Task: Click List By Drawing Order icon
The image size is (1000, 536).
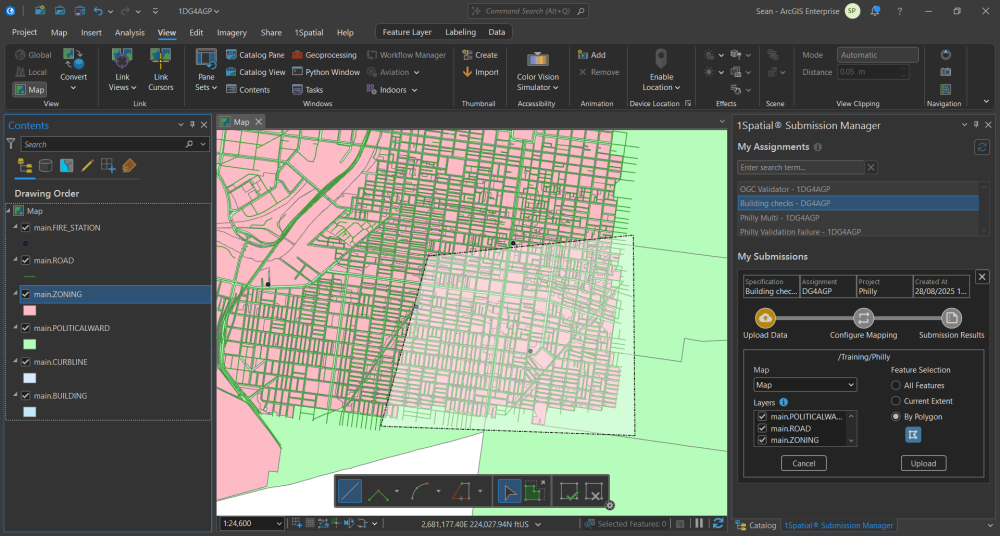Action: (25, 166)
